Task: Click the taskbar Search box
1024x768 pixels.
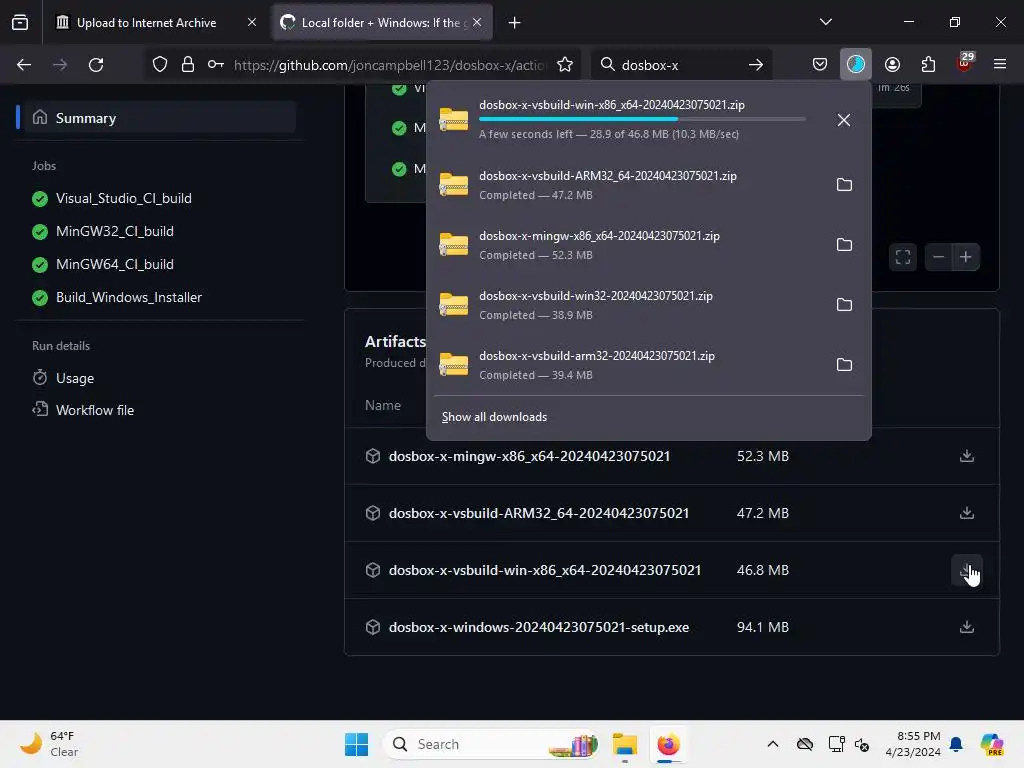Action: [491, 744]
